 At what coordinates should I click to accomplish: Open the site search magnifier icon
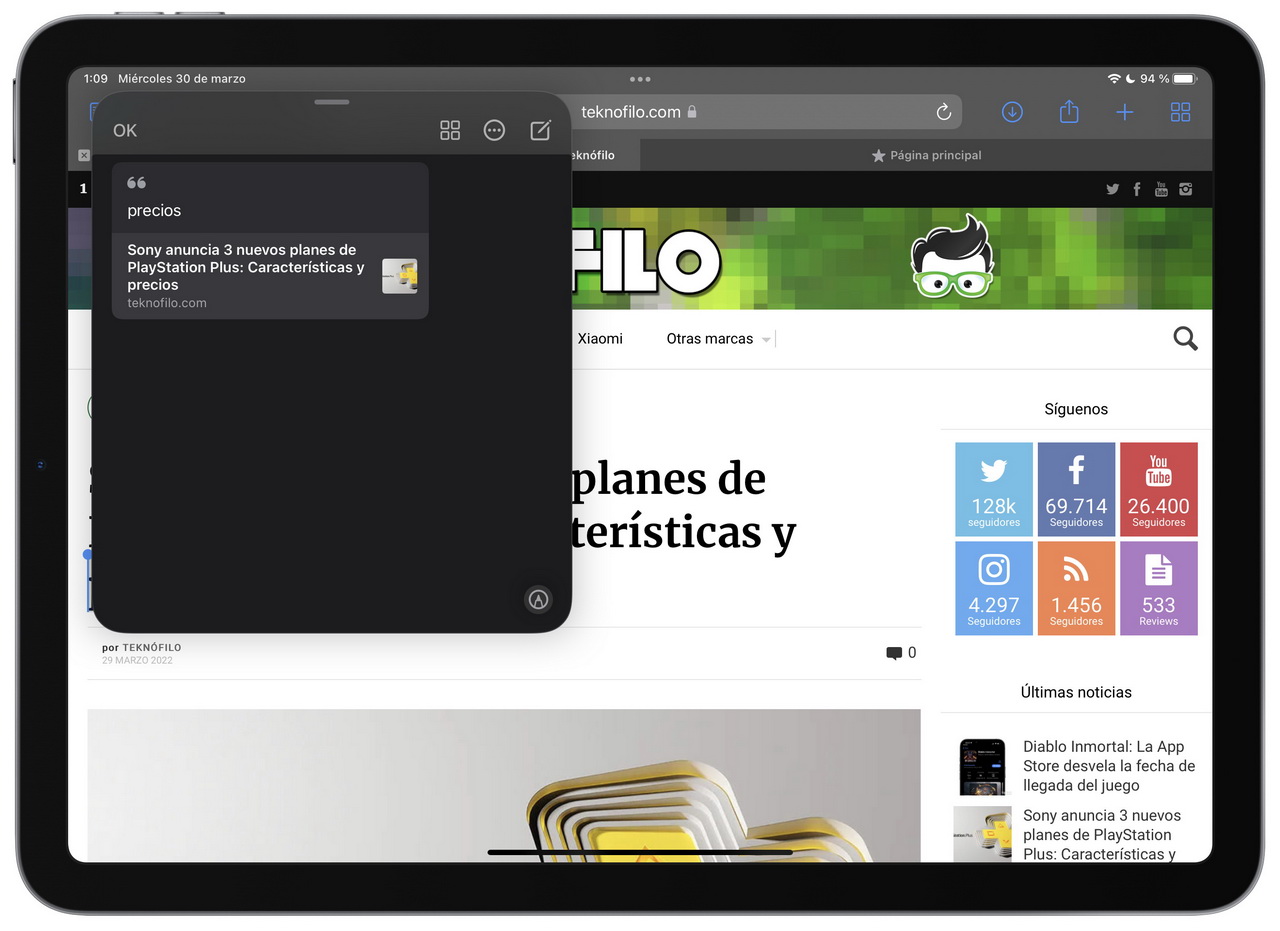pos(1185,339)
